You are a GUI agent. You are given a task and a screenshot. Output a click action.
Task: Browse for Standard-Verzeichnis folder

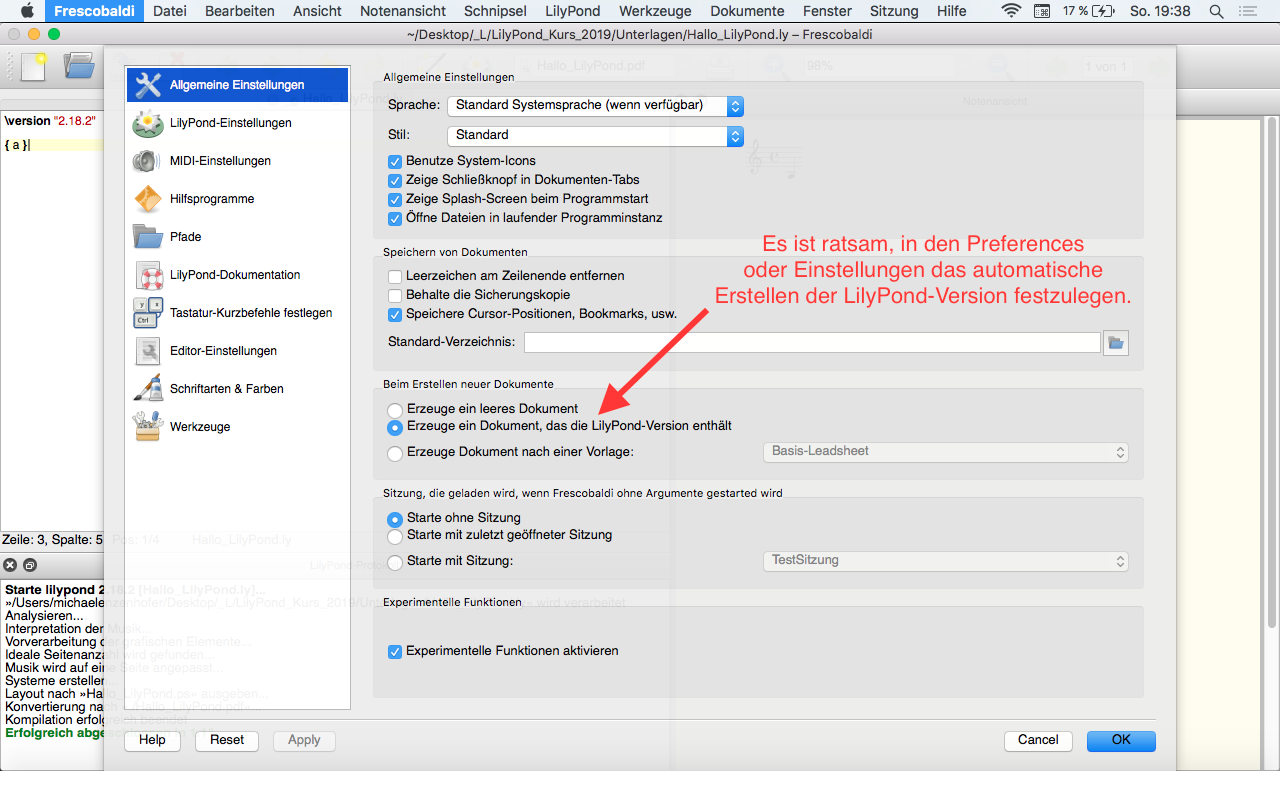pyautogui.click(x=1116, y=343)
